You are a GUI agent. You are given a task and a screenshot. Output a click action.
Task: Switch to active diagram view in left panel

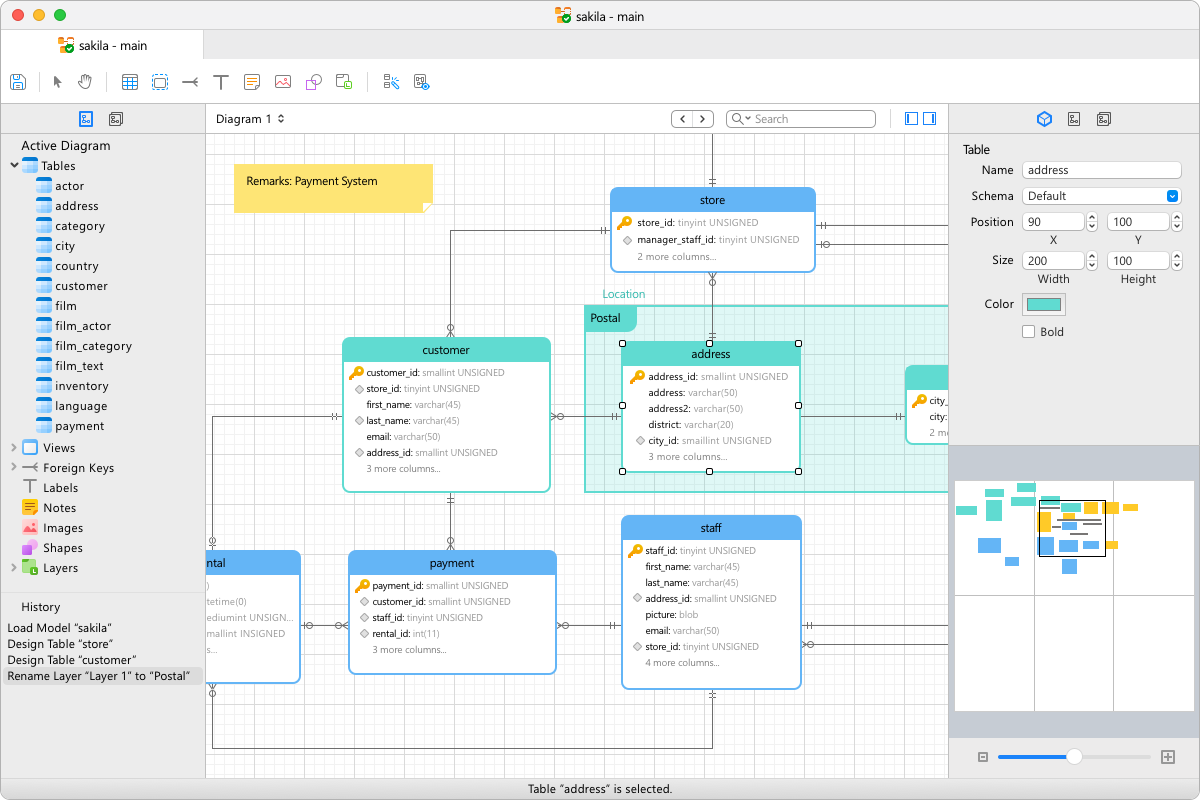click(x=86, y=119)
